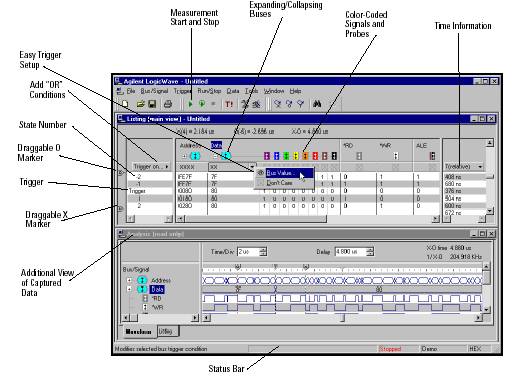Viewport: 522px width, 376px height.
Task: Click the binoculars Find icon
Action: coord(317,104)
